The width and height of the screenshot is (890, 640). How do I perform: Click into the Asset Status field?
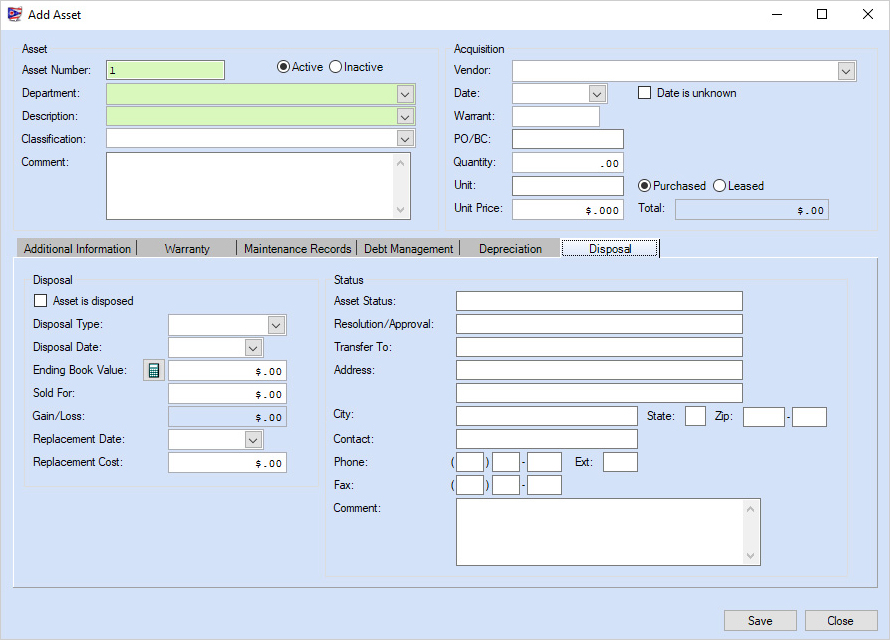pyautogui.click(x=599, y=302)
